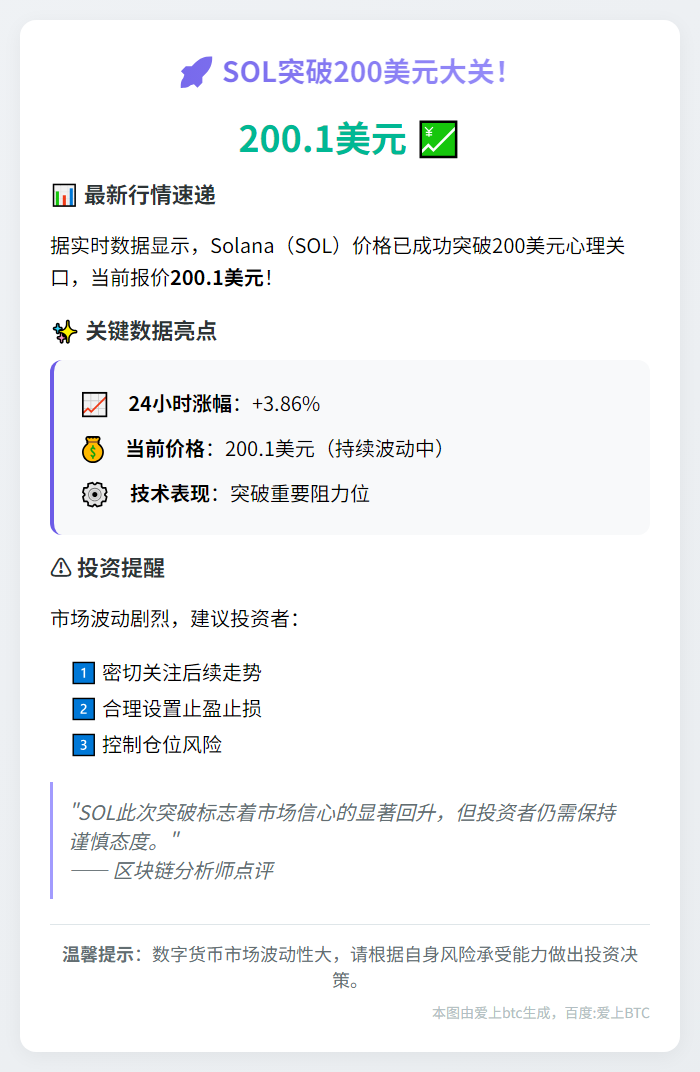
Task: Click the bar chart icon beside 最新行情速递
Action: pyautogui.click(x=63, y=196)
